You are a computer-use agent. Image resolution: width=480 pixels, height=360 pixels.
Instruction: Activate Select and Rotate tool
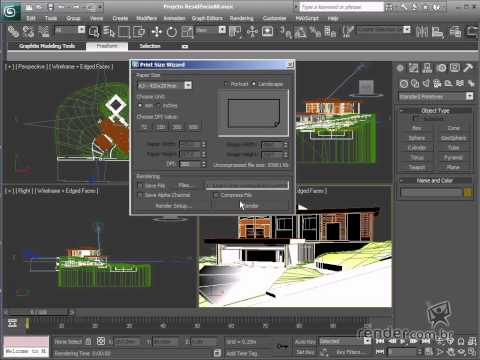point(172,32)
